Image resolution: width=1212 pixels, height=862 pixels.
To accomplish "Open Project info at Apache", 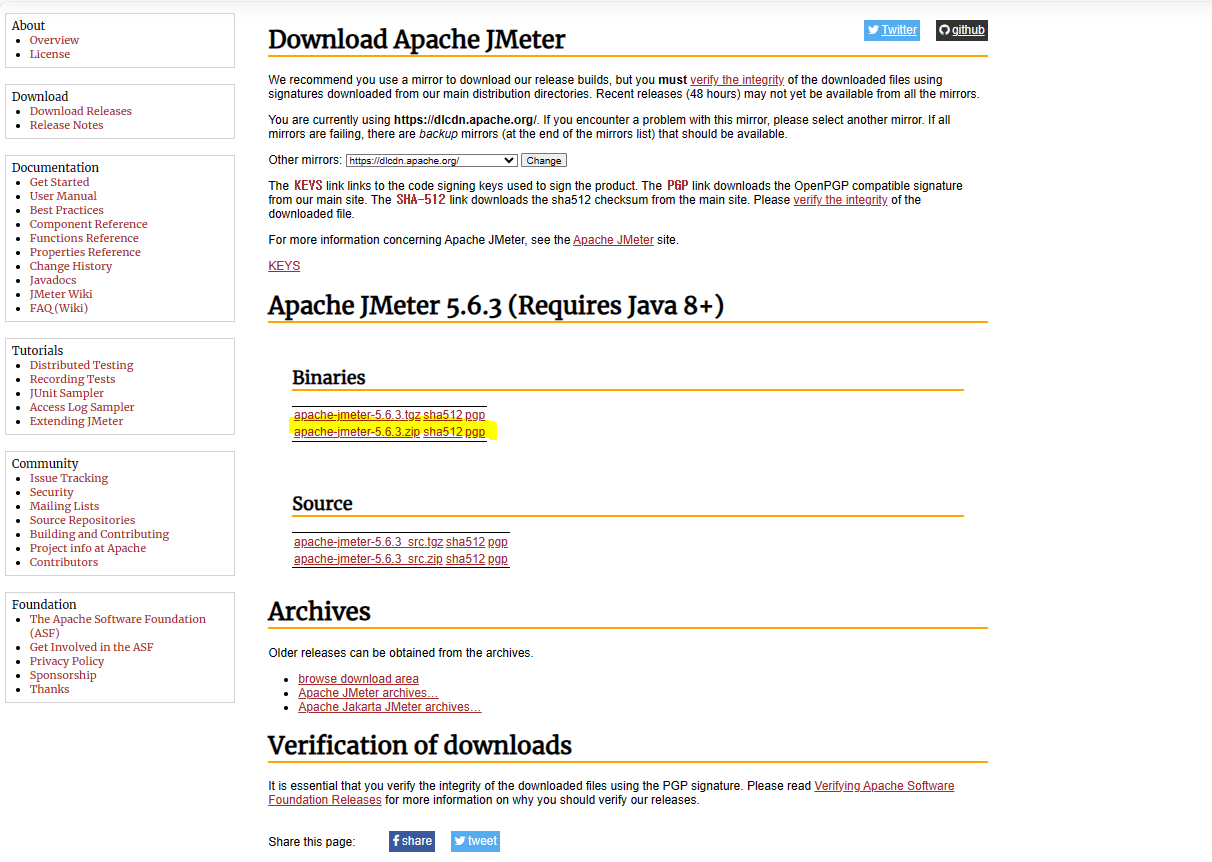I will [88, 548].
